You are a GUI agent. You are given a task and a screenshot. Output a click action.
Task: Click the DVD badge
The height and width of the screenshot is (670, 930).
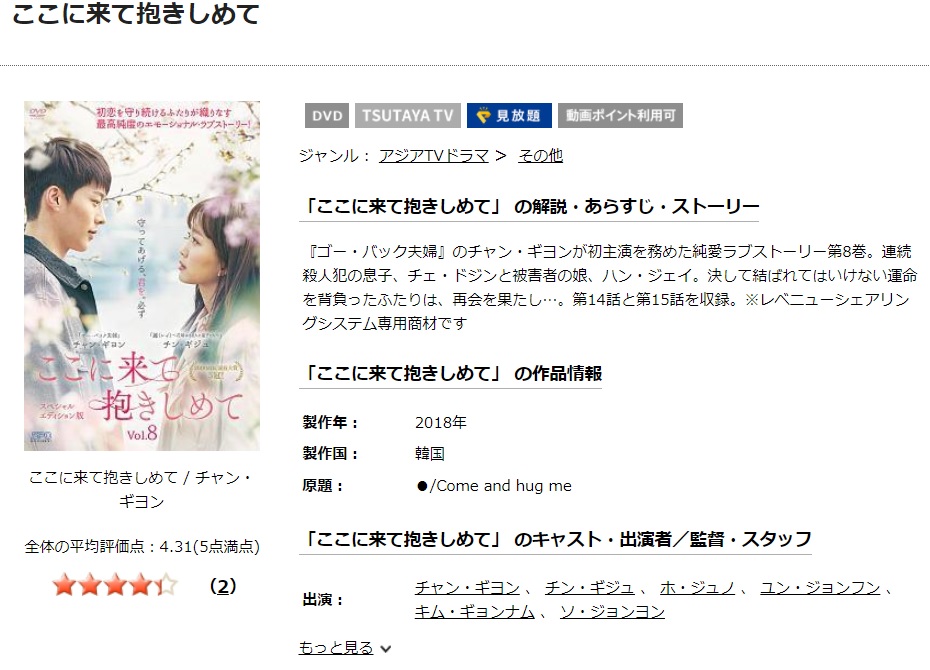[327, 116]
